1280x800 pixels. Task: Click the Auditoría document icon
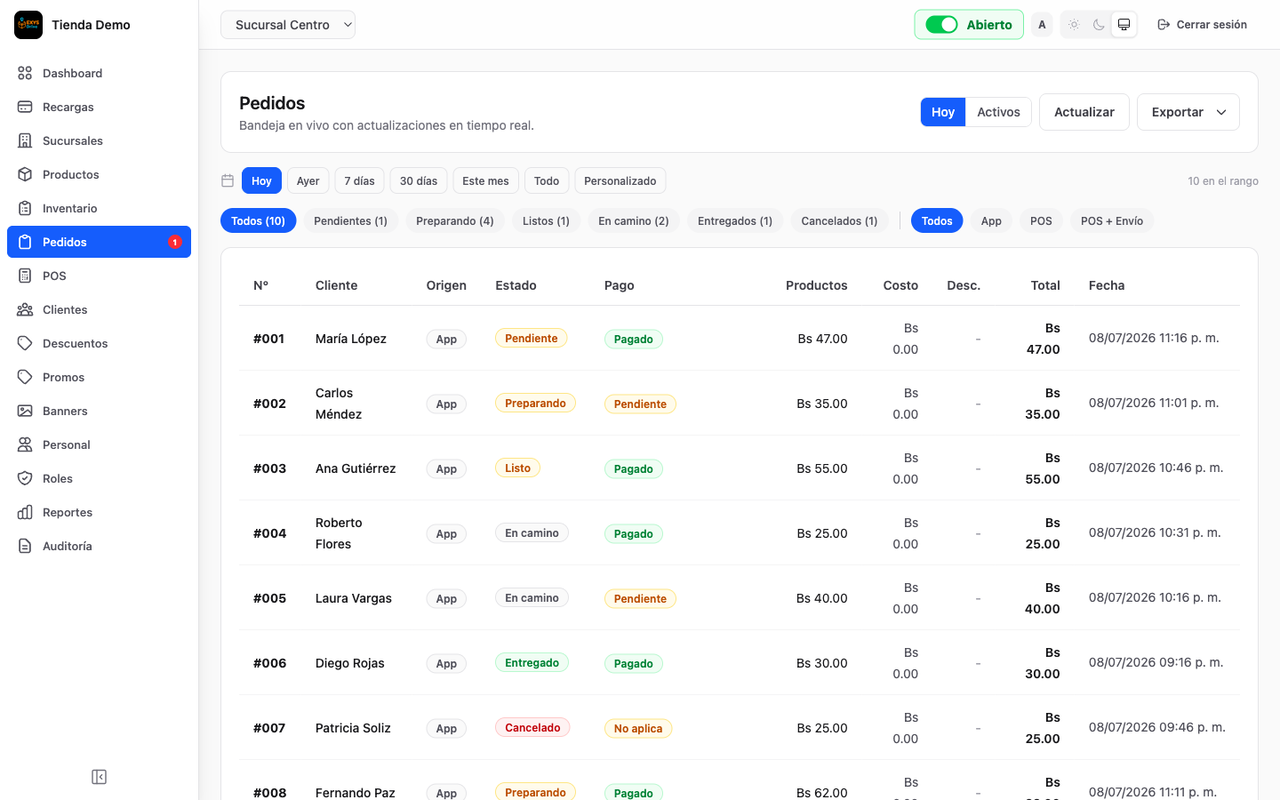click(x=25, y=546)
